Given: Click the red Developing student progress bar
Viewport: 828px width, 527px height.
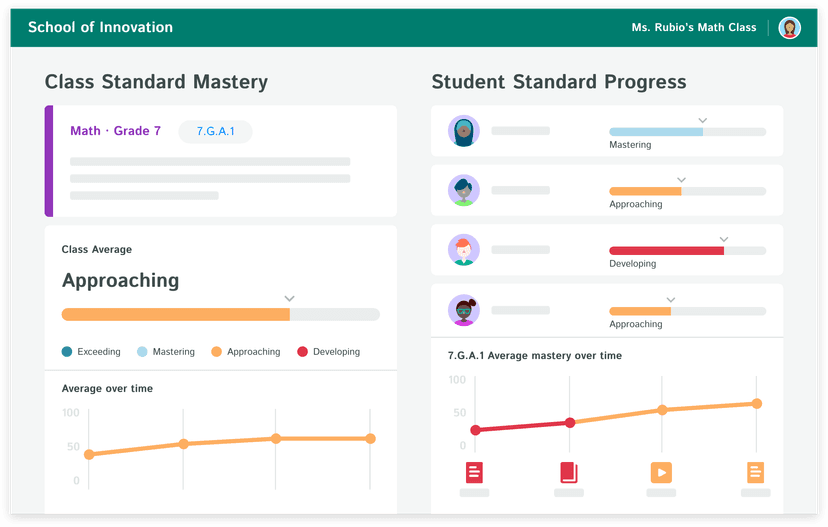Looking at the screenshot, I should [x=666, y=251].
